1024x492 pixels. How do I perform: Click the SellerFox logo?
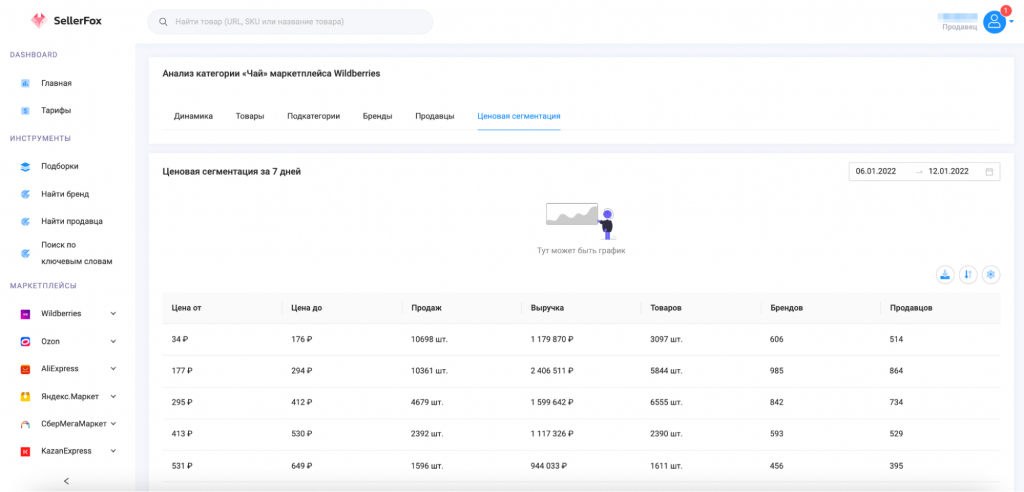coord(67,21)
